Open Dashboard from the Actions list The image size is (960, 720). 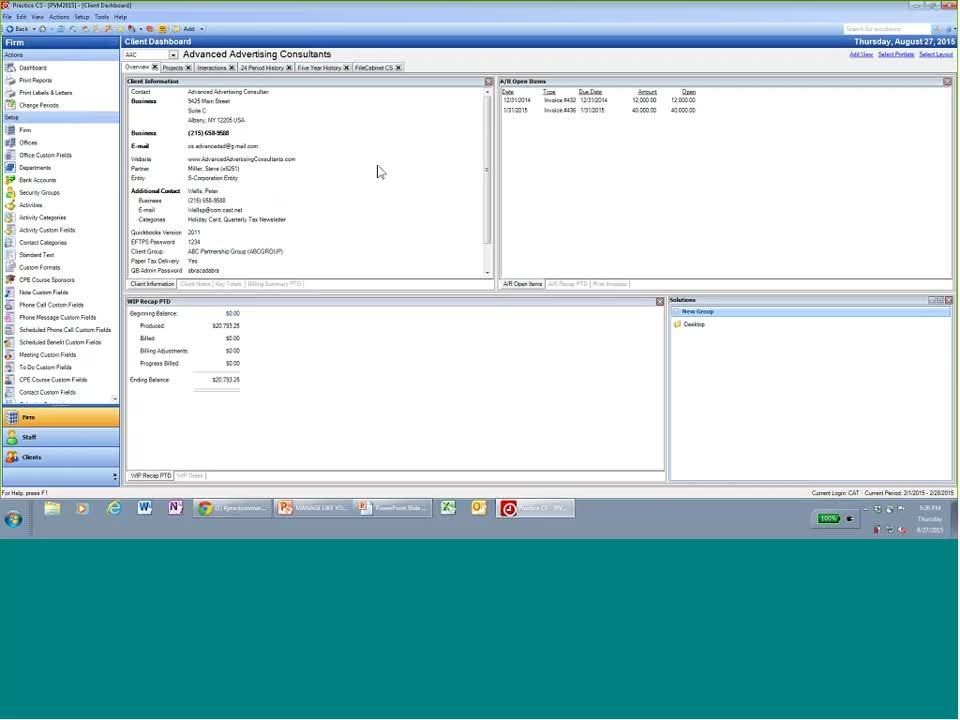(32, 68)
